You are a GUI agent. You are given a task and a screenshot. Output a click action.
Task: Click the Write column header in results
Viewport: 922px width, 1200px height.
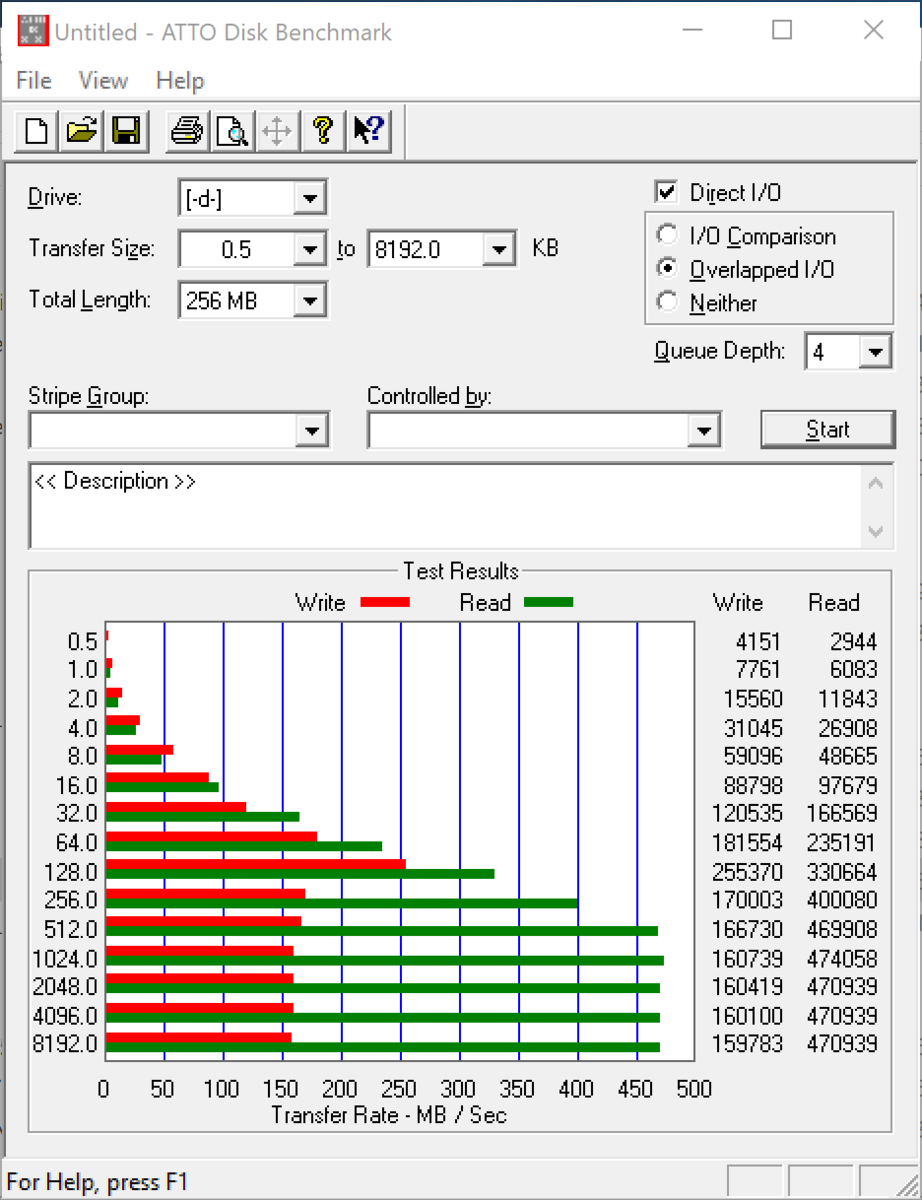click(x=738, y=603)
